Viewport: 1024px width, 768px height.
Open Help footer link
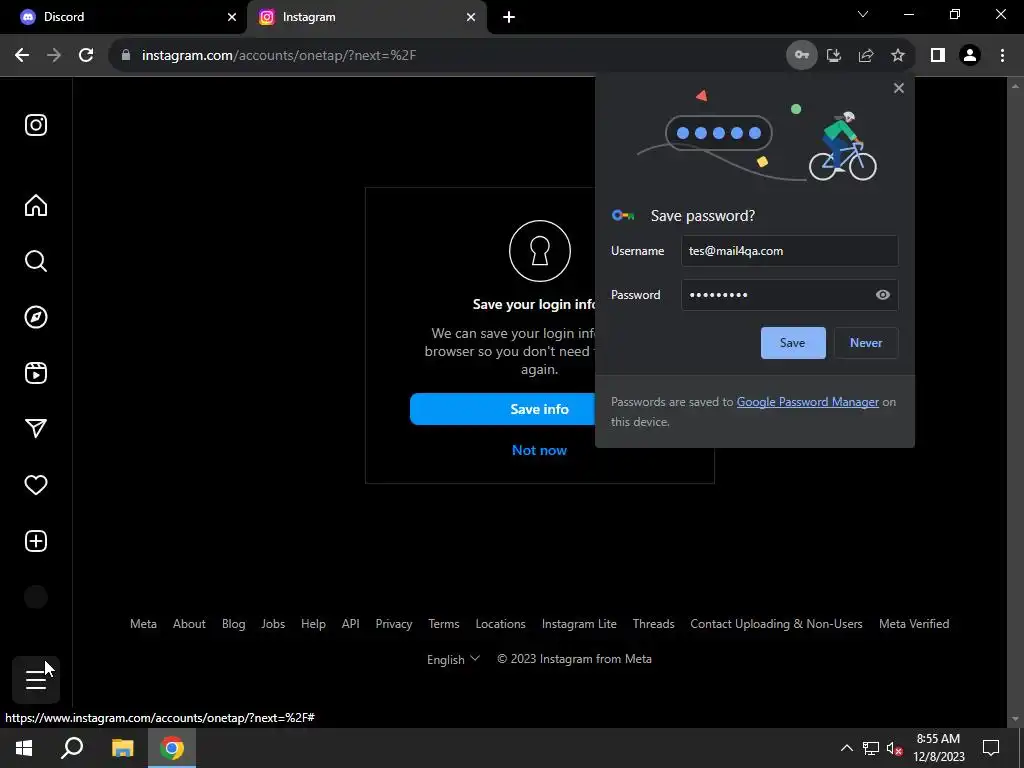click(x=313, y=624)
